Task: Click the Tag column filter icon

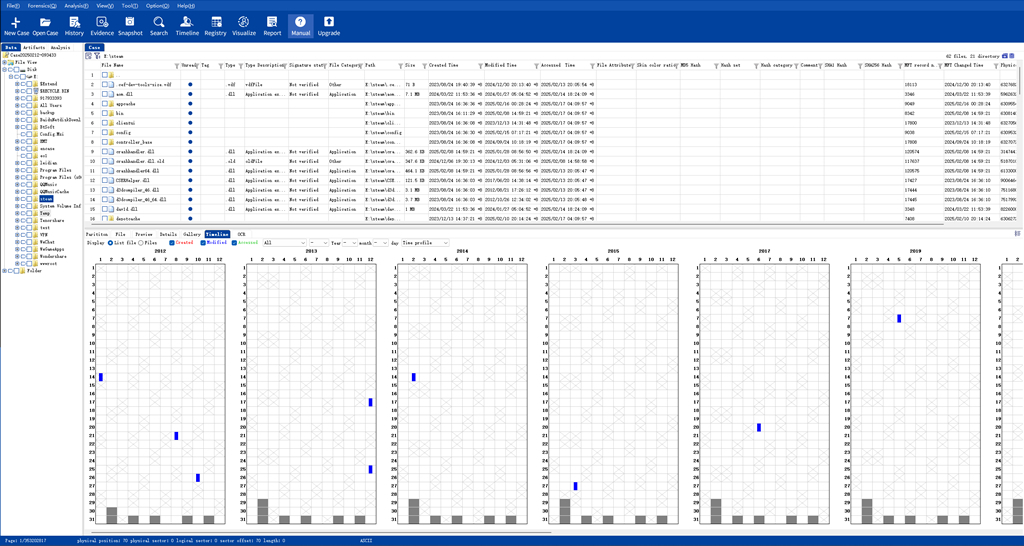Action: (x=221, y=66)
